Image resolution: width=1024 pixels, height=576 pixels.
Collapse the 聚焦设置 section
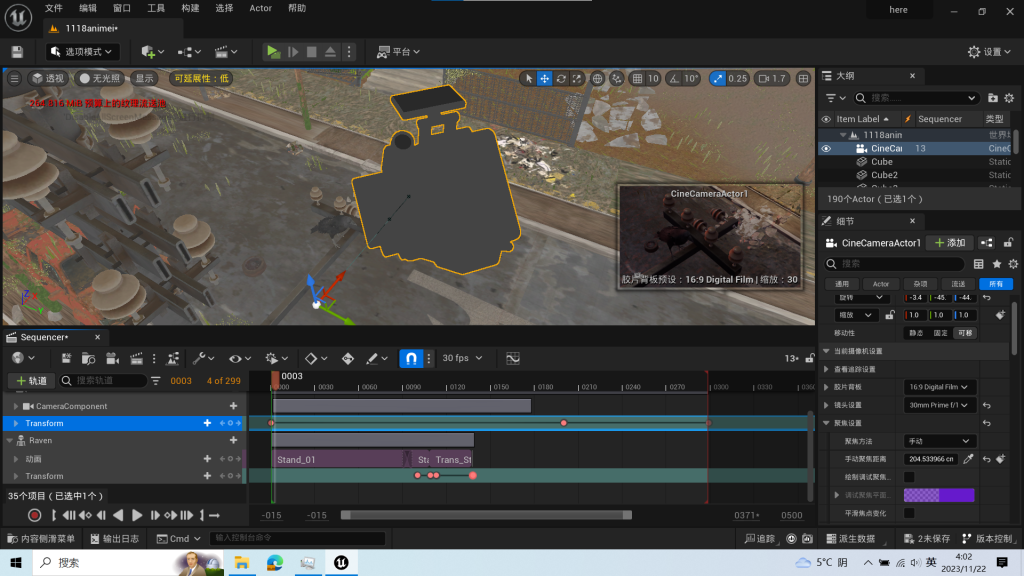826,423
